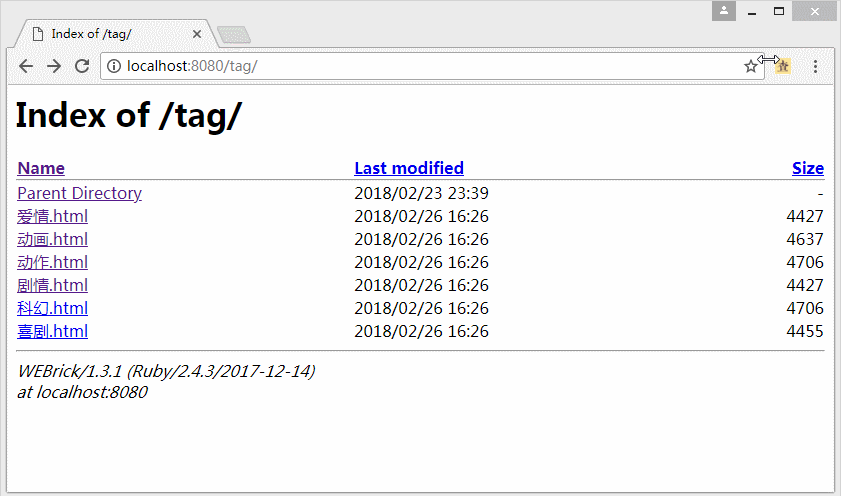841x496 pixels.
Task: Open the Parent Directory link
Action: (x=79, y=193)
